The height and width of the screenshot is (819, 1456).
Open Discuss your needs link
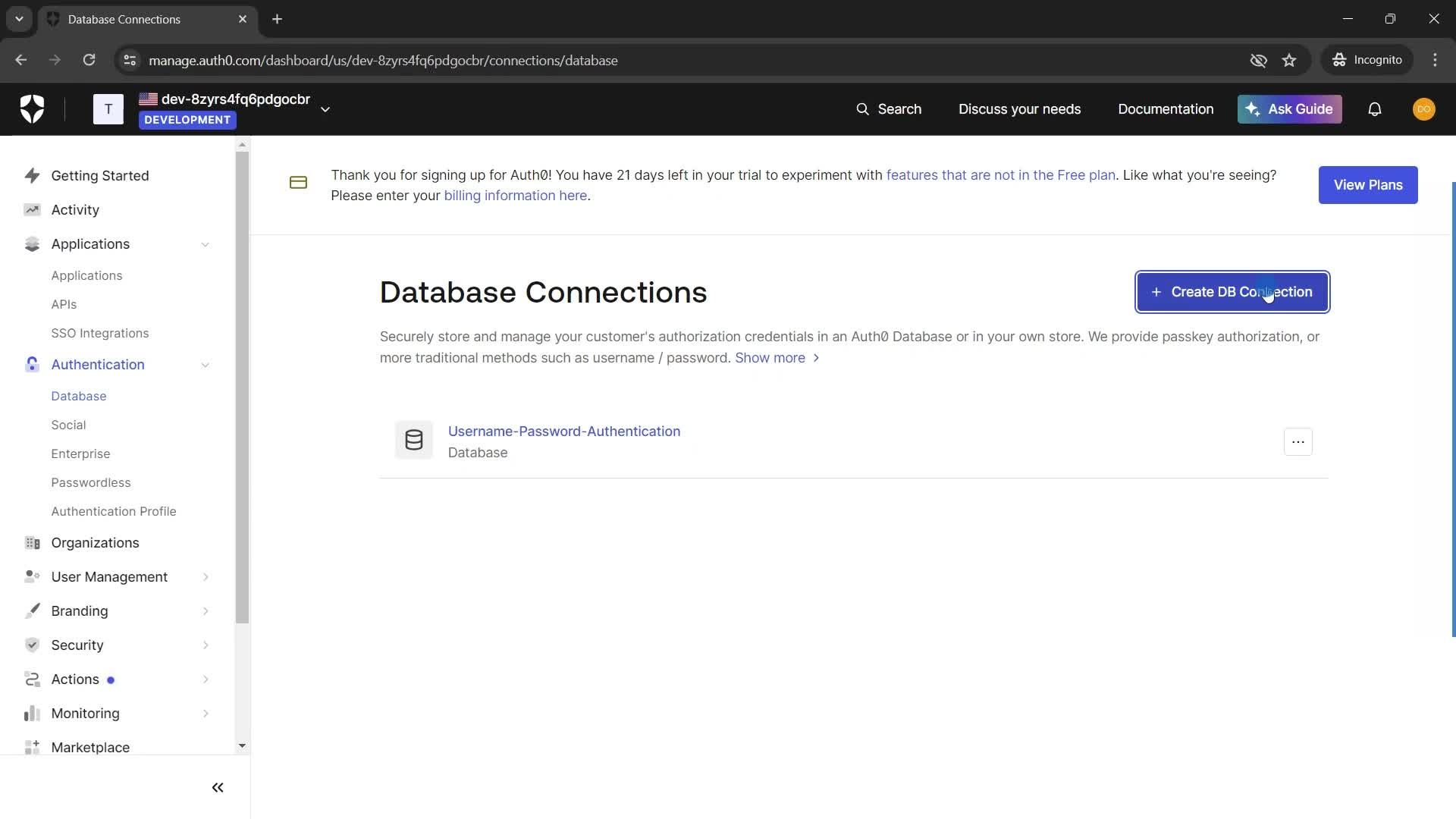click(1019, 109)
